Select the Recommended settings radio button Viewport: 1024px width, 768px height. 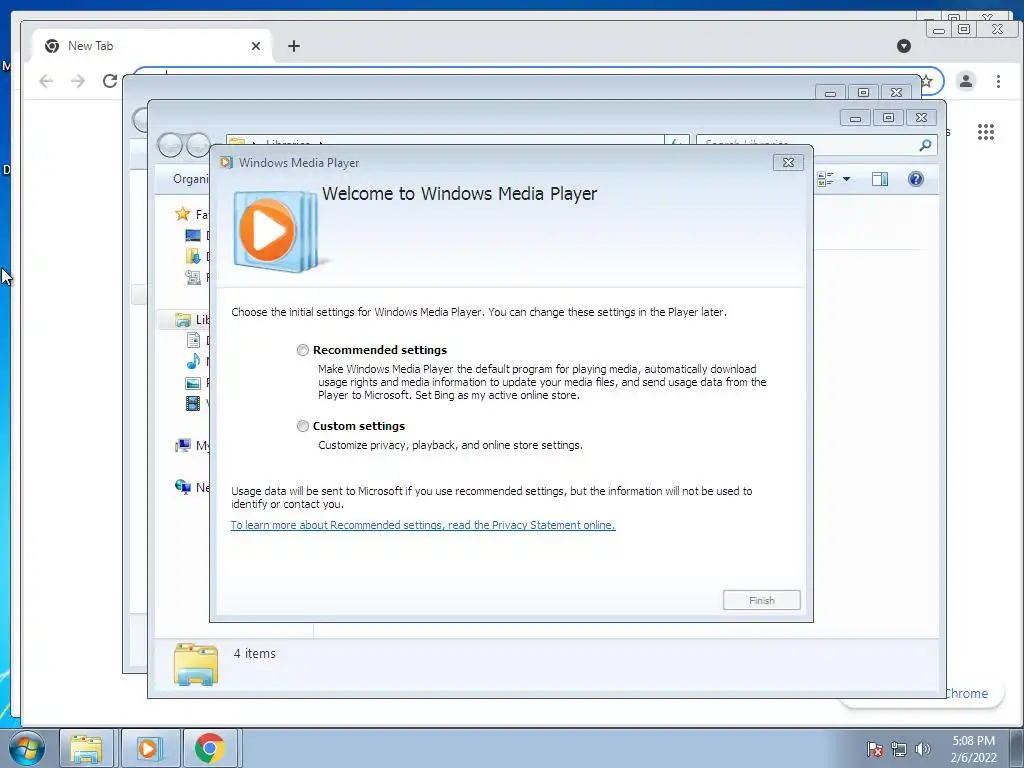pyautogui.click(x=302, y=350)
